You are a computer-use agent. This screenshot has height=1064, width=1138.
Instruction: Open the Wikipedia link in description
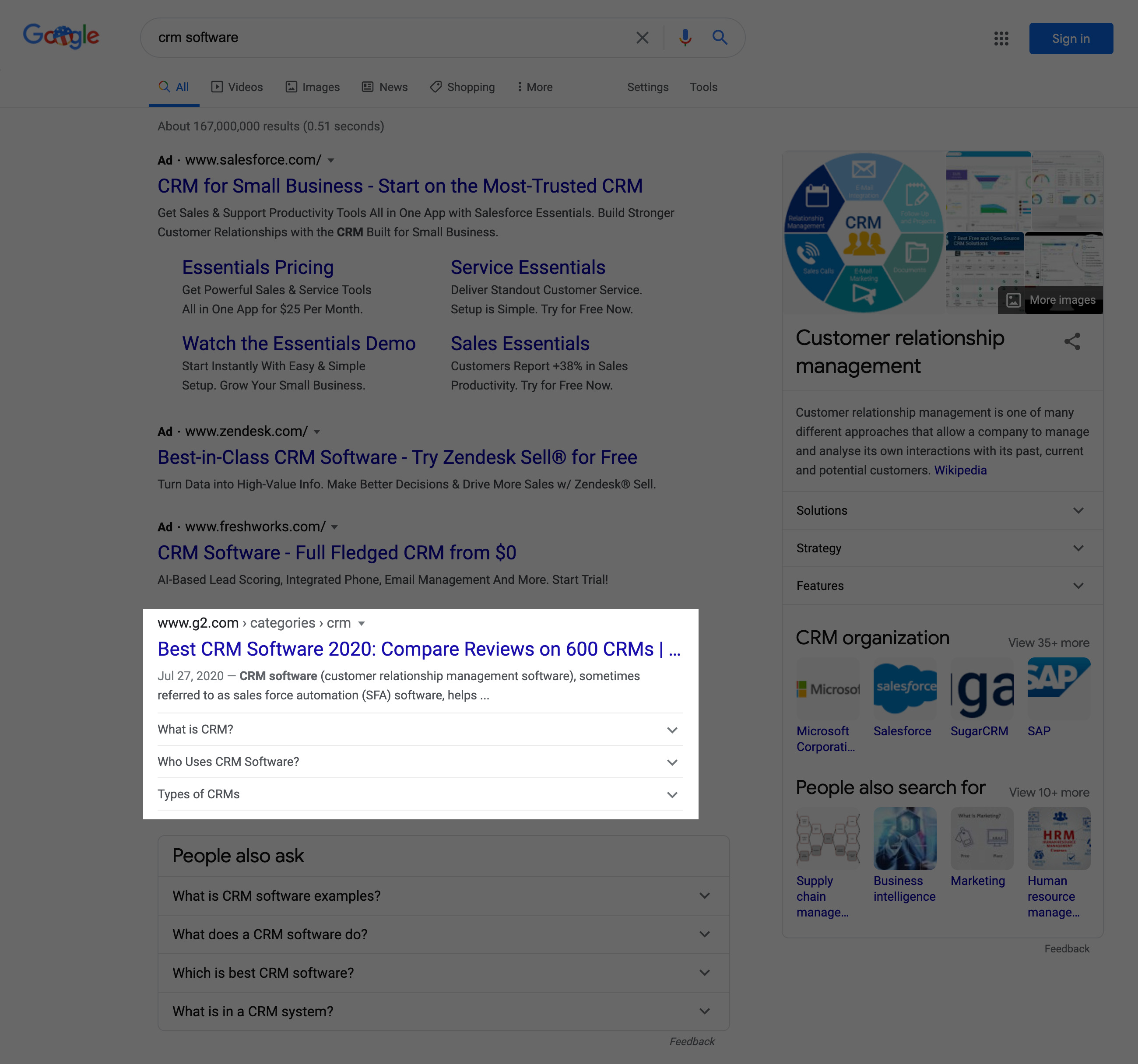tap(960, 471)
